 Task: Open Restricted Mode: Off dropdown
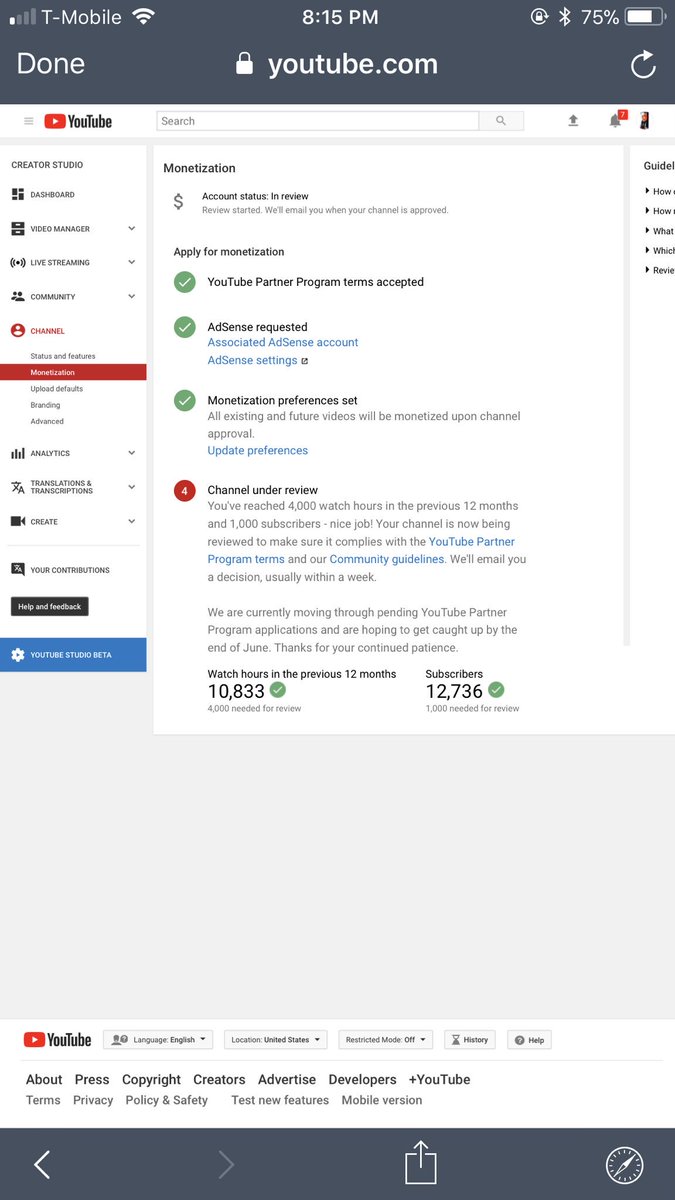pyautogui.click(x=386, y=1040)
